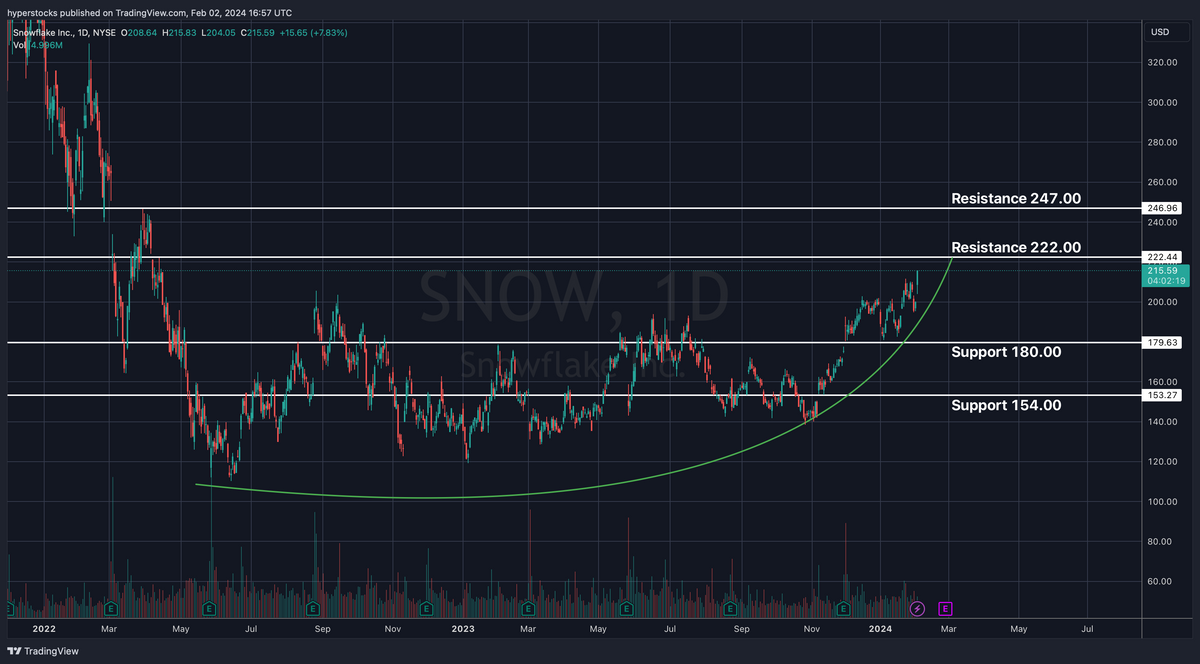Select the purple E earnings marker near March 2024
The width and height of the screenshot is (1200, 664).
944,608
